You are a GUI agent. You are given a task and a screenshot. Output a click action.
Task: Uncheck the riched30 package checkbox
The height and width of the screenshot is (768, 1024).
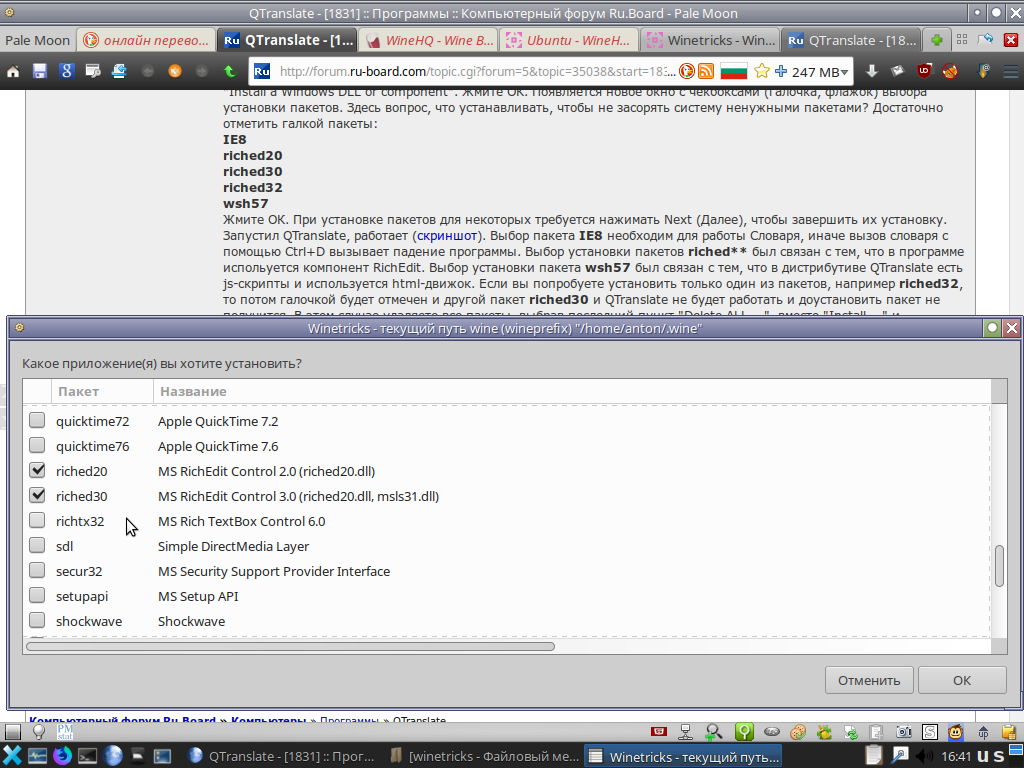click(37, 495)
